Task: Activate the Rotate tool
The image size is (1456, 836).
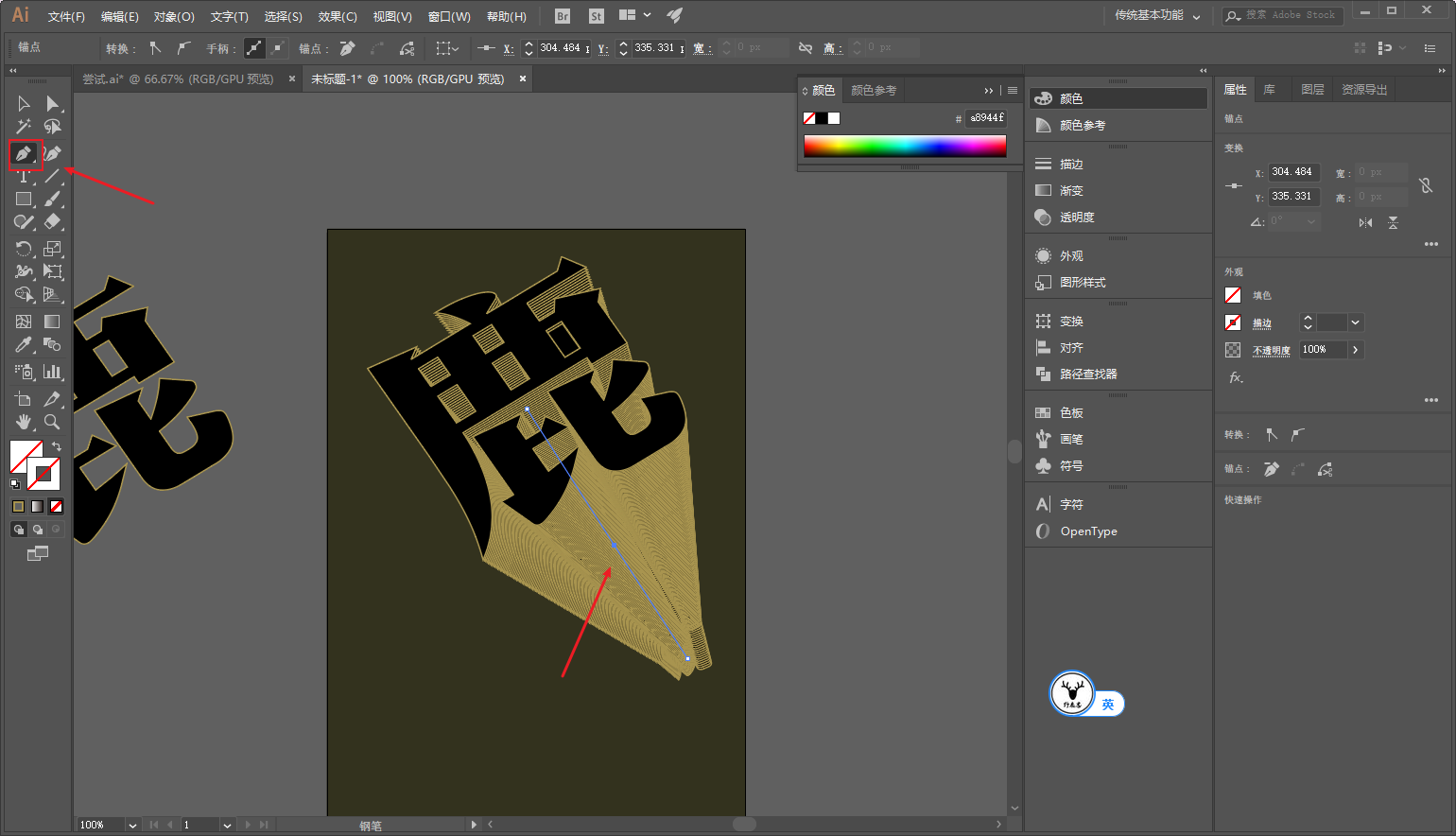Action: point(24,249)
